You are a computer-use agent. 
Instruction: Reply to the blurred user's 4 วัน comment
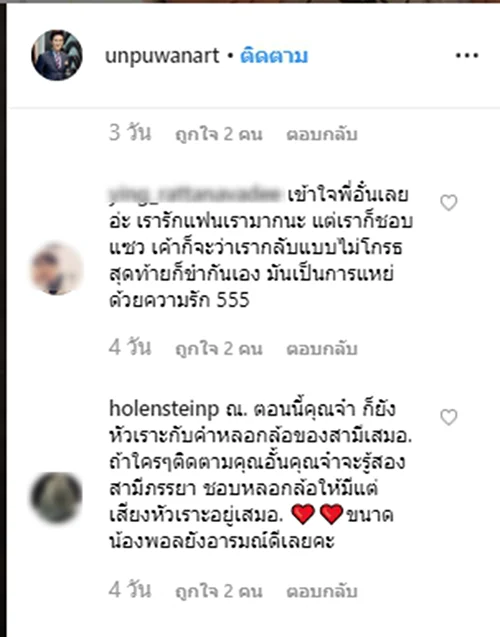(322, 349)
